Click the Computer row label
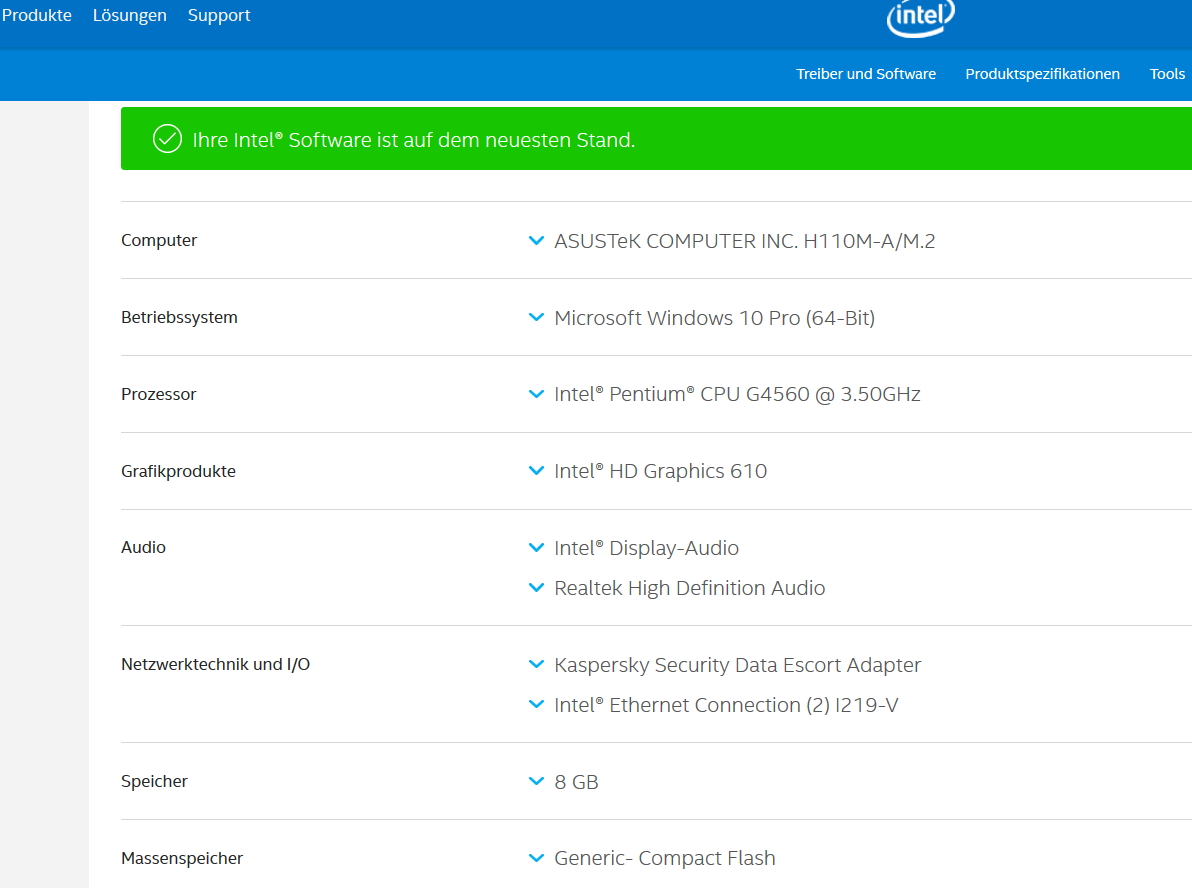This screenshot has height=888, width=1192. click(159, 240)
